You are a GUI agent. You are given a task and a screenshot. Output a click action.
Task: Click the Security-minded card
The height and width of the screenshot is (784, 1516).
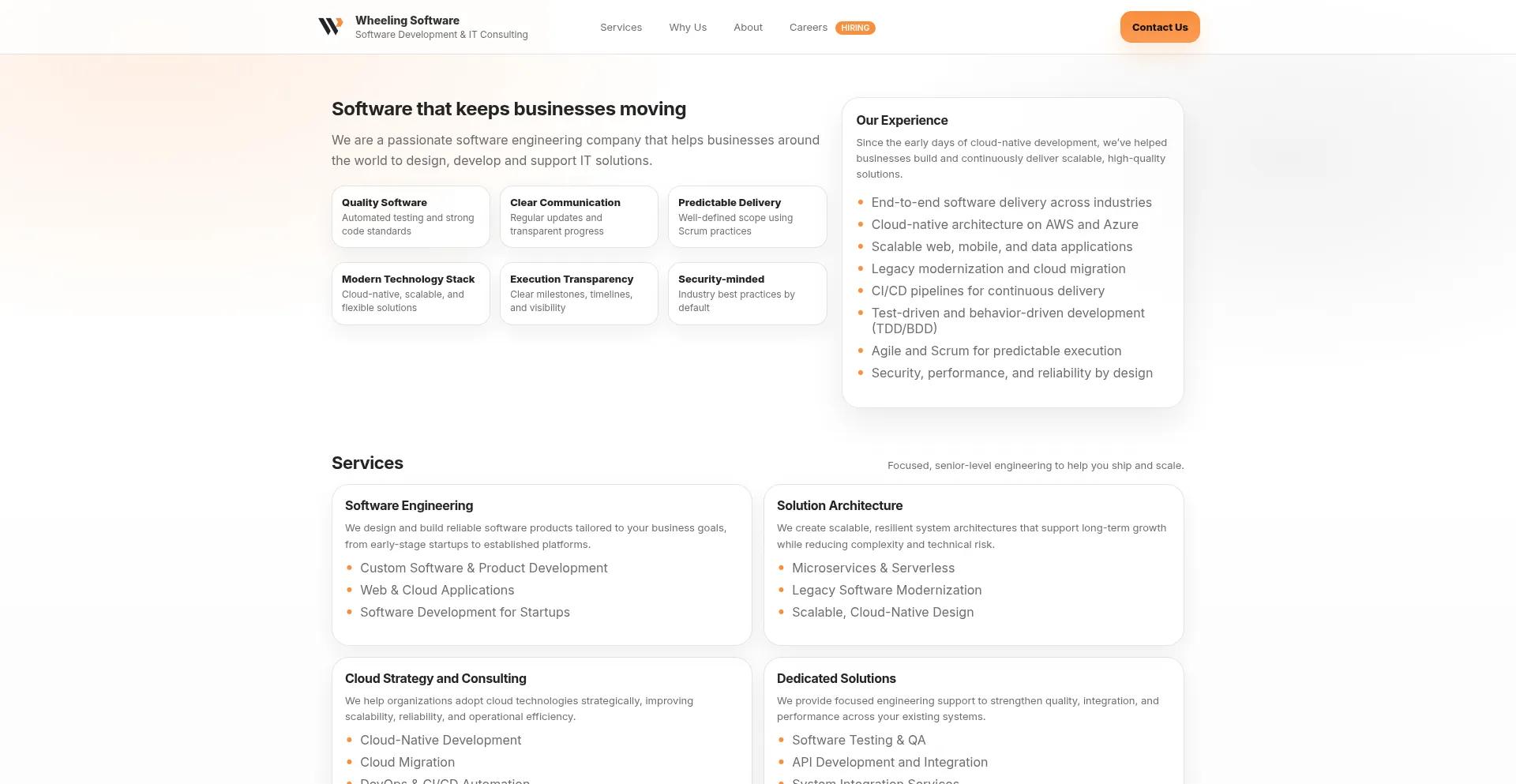(x=747, y=293)
